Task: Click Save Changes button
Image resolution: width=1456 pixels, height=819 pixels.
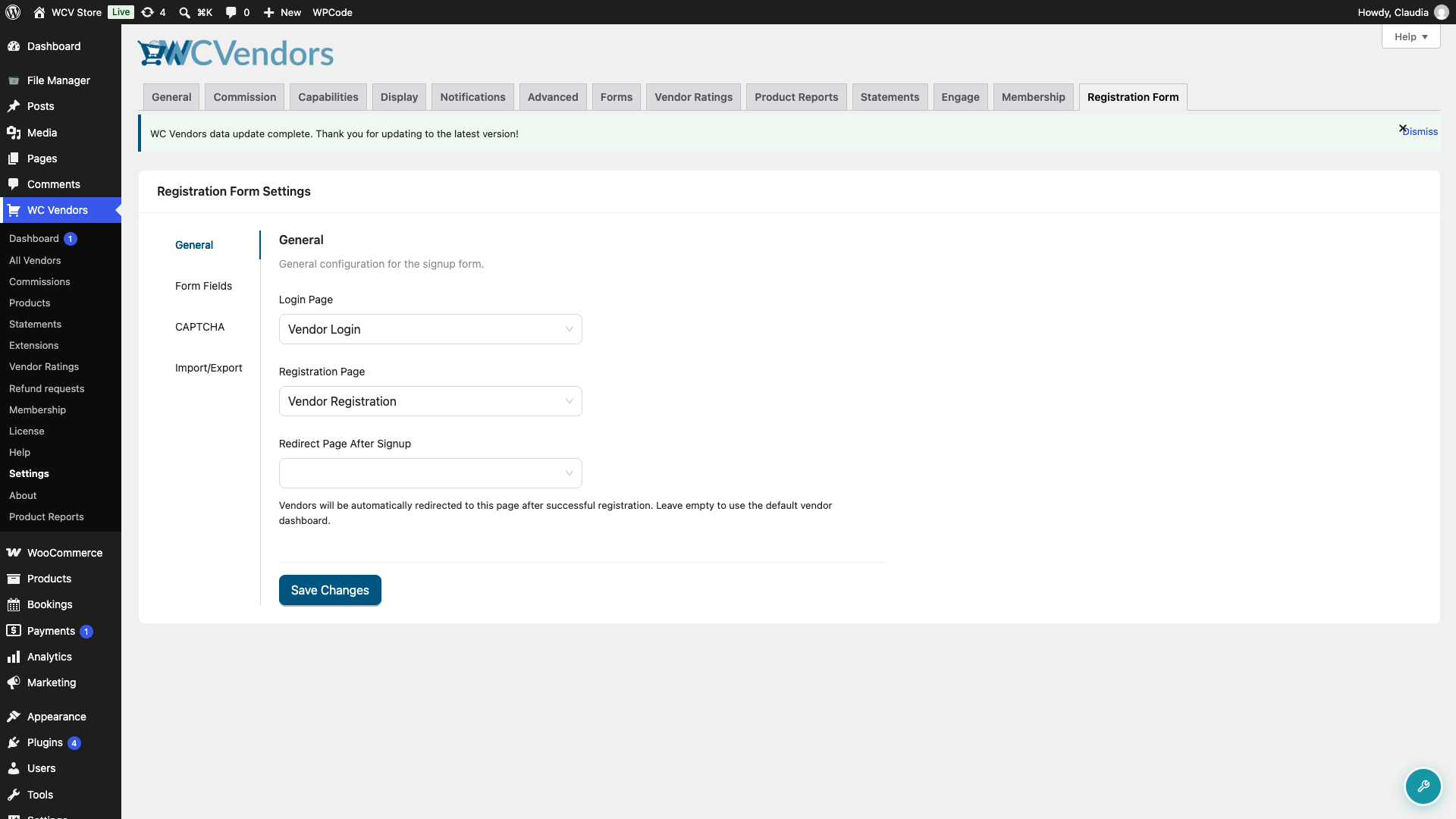Action: tap(330, 590)
